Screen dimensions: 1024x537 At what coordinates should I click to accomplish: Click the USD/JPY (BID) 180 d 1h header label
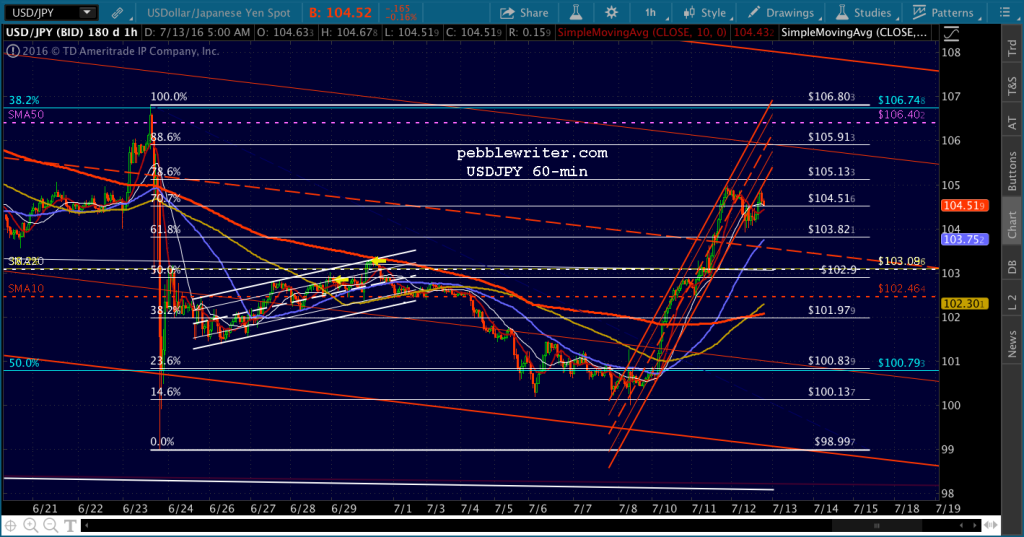pyautogui.click(x=71, y=32)
